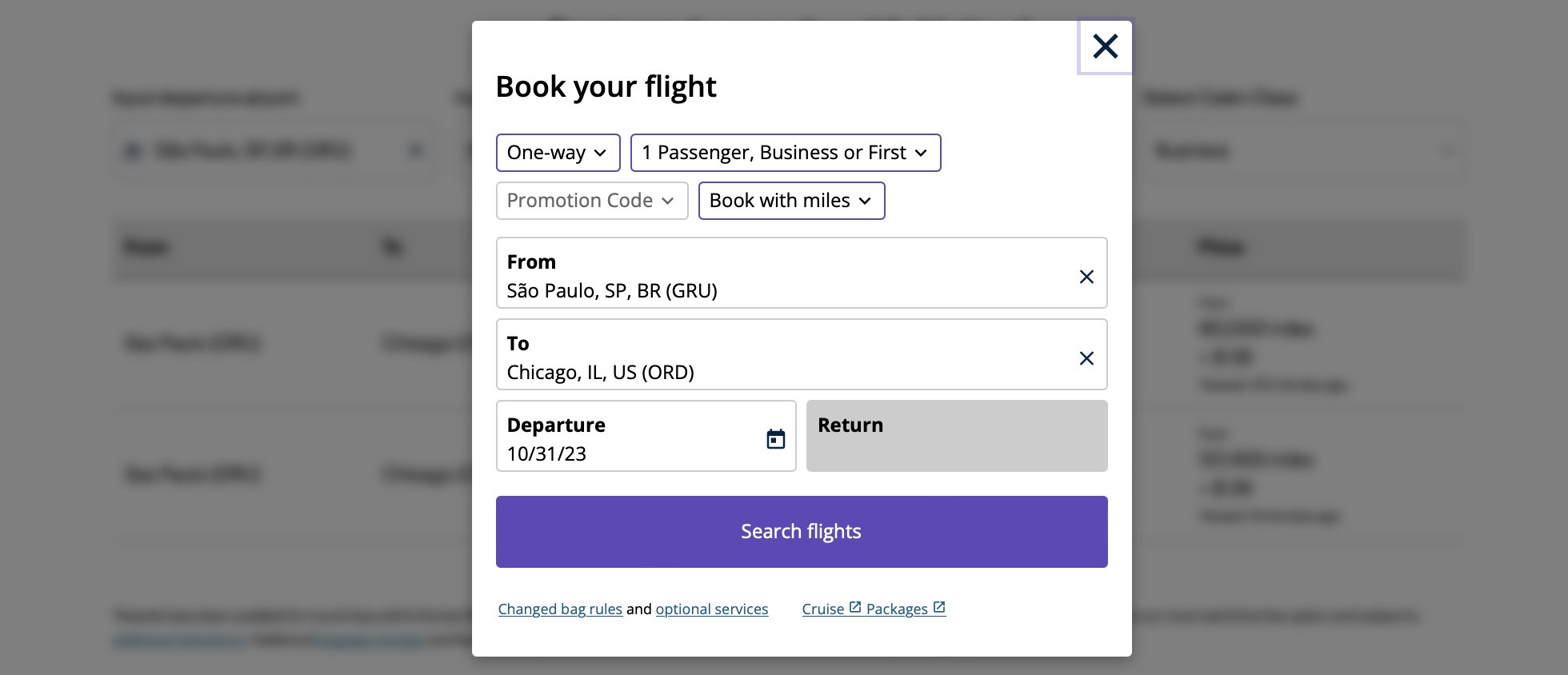Click the external-link icon beside Cruise
The height and width of the screenshot is (675, 1568).
(x=854, y=608)
